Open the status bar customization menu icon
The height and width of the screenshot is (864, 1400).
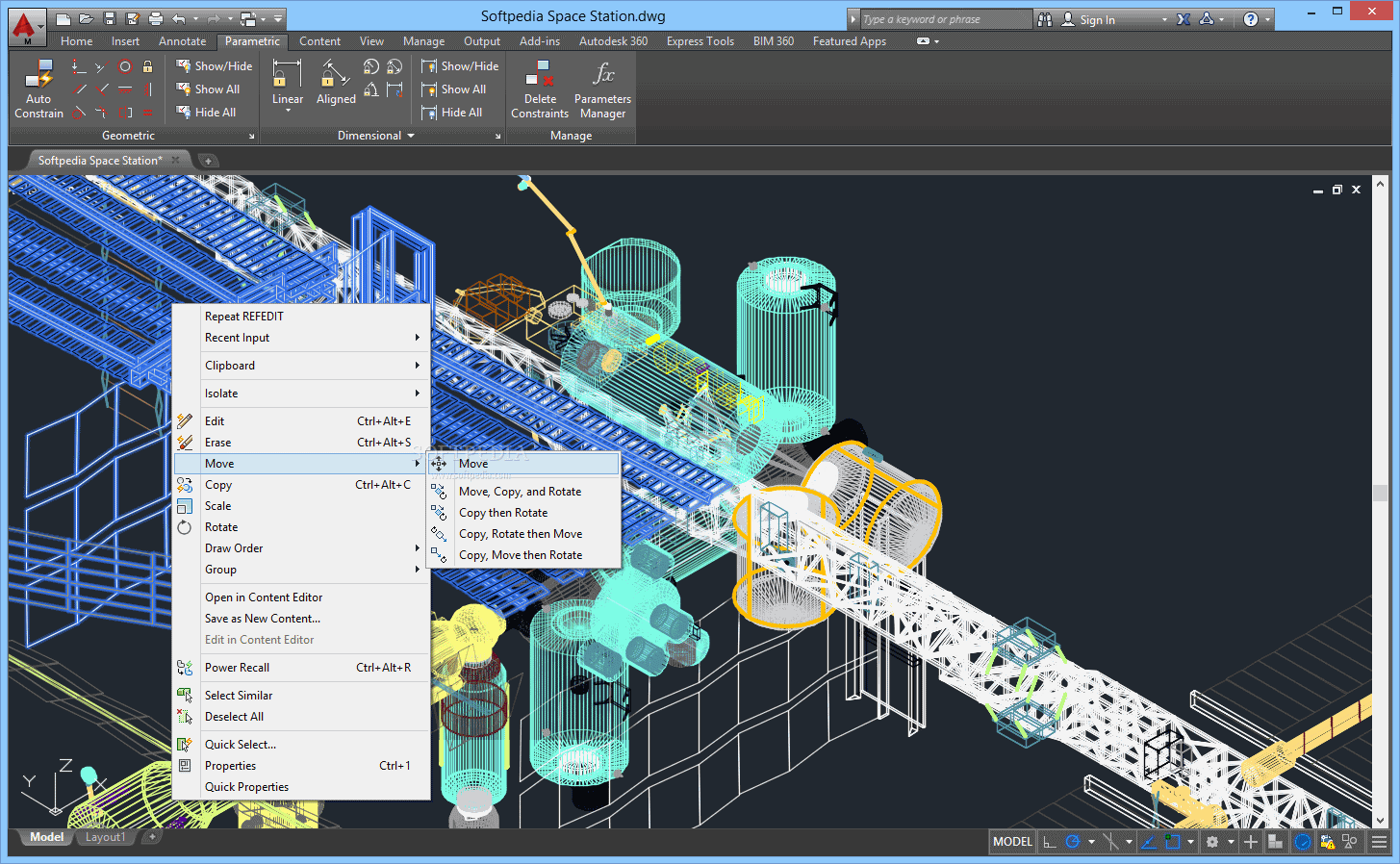point(1379,842)
